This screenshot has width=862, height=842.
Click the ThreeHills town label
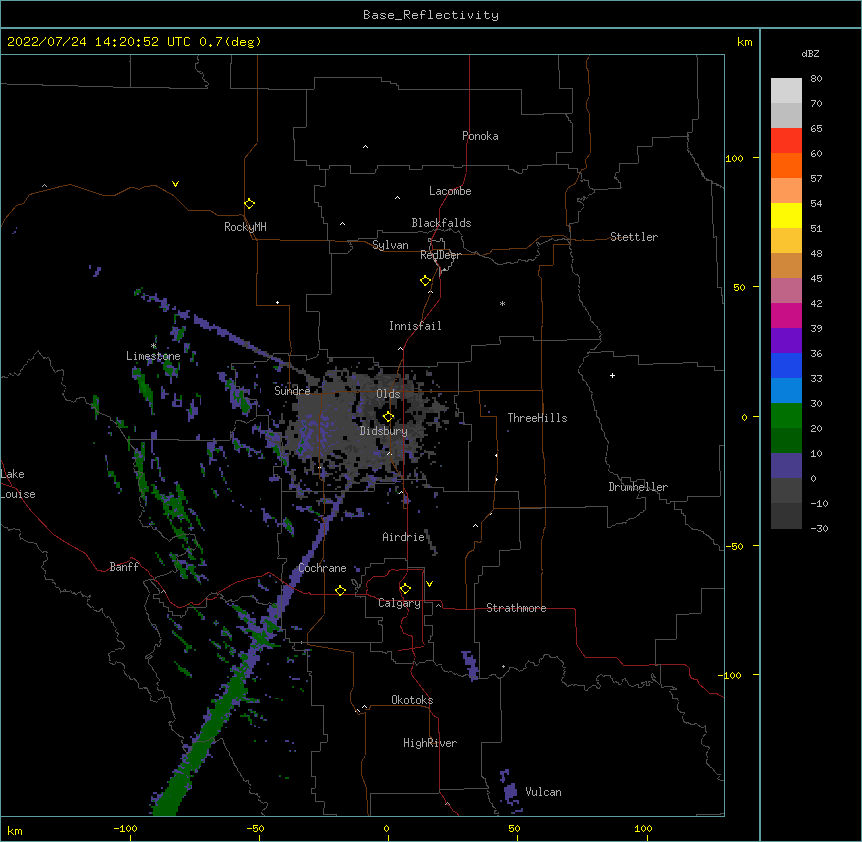click(537, 418)
